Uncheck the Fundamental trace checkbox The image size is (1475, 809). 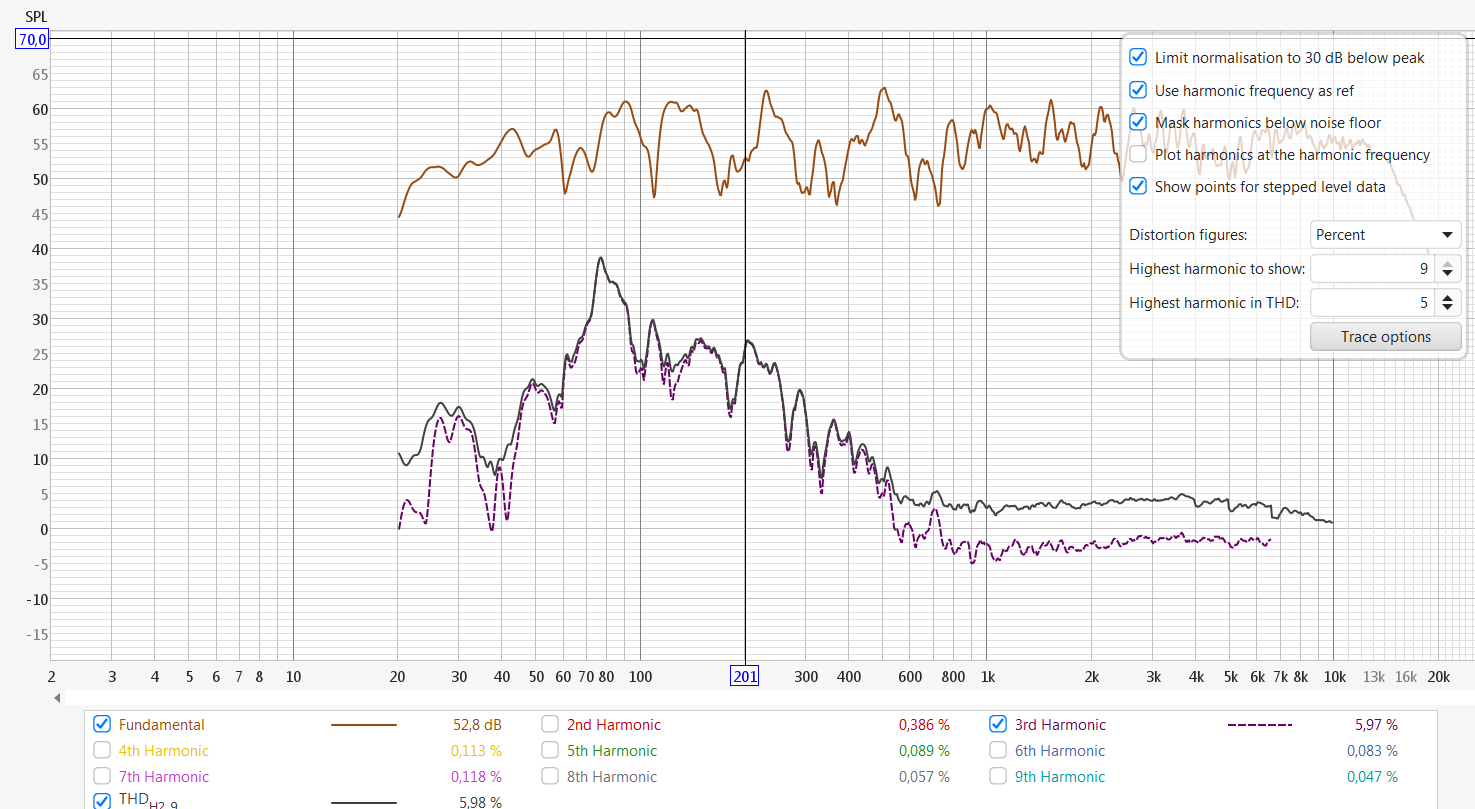[x=102, y=724]
